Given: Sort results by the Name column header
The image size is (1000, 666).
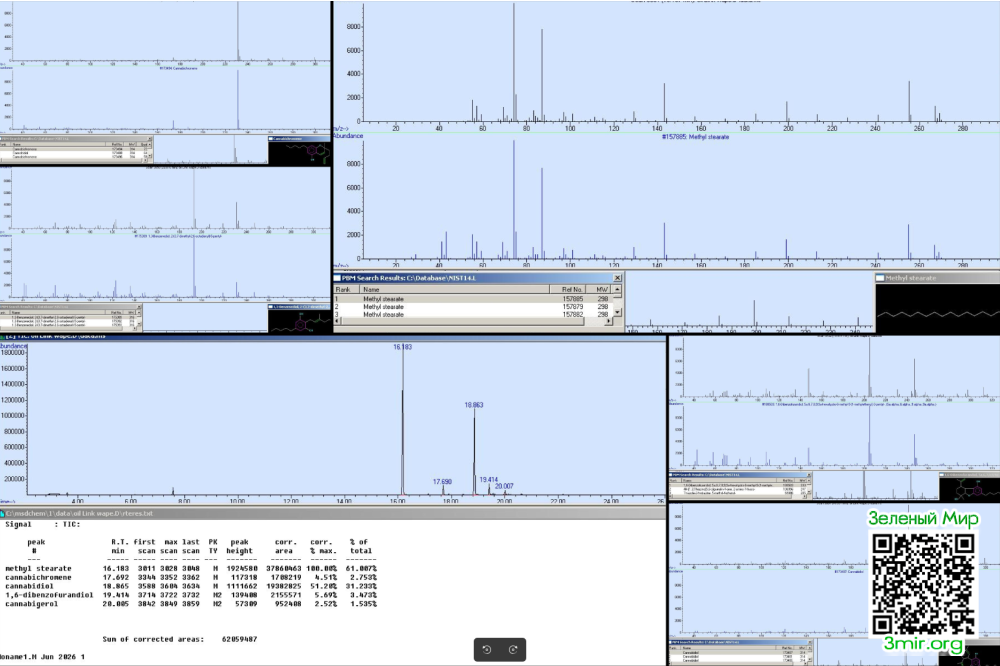Looking at the screenshot, I should (x=455, y=290).
